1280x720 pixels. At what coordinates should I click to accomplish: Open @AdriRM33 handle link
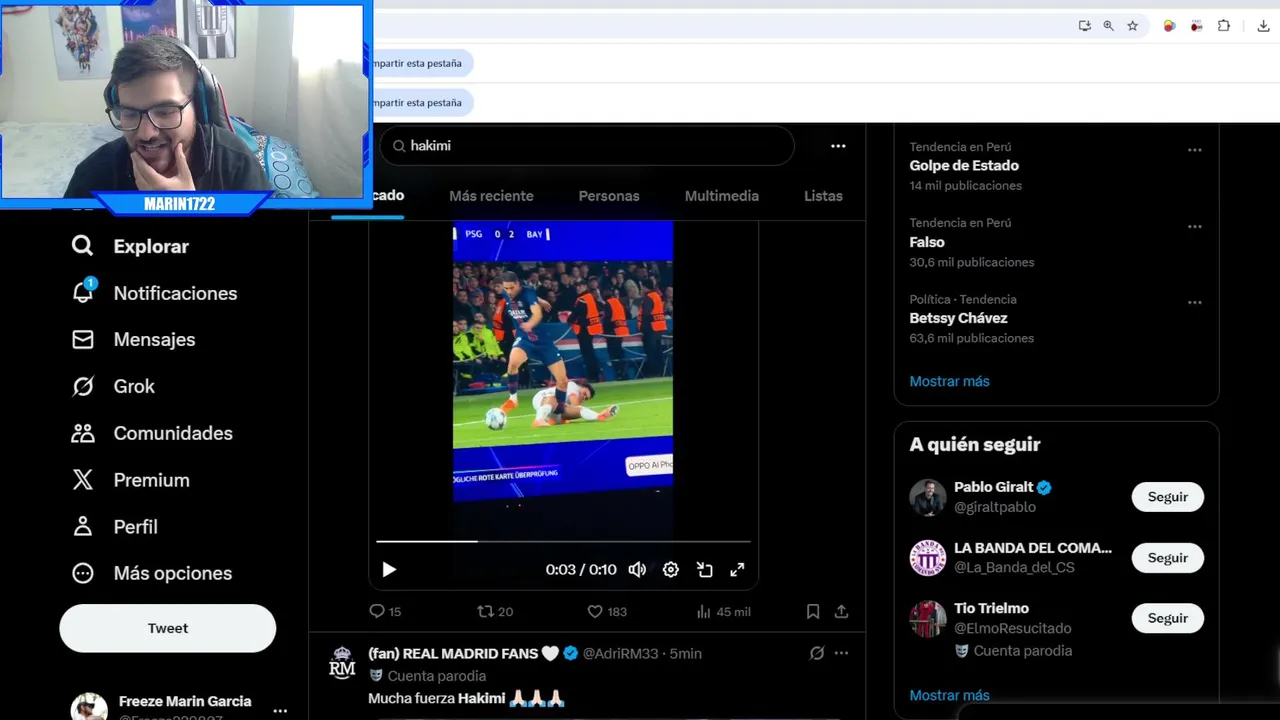[620, 653]
